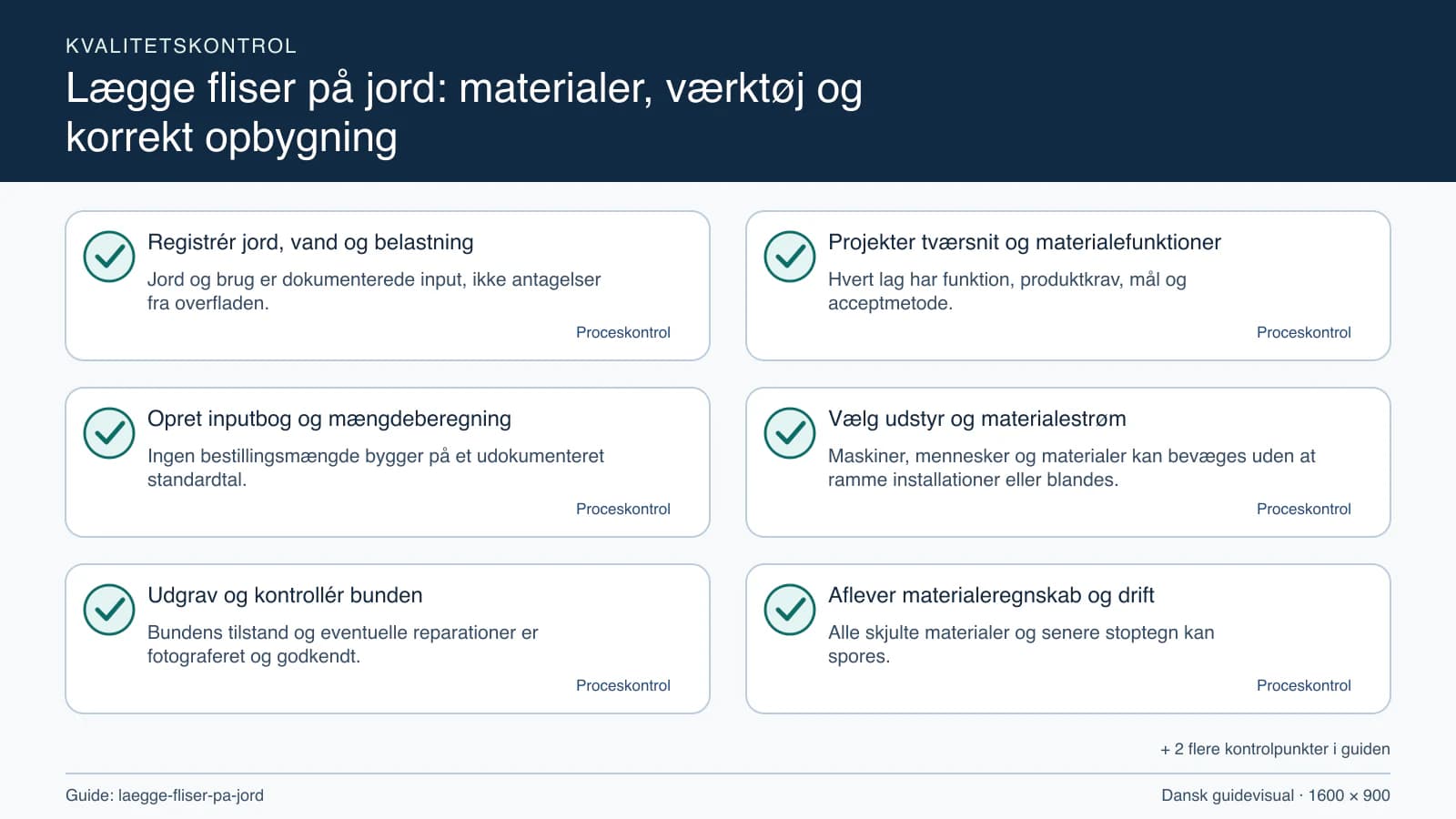Select heading Udgrav og kontrollér bunden
Screen dimensions: 1456x819
285,595
